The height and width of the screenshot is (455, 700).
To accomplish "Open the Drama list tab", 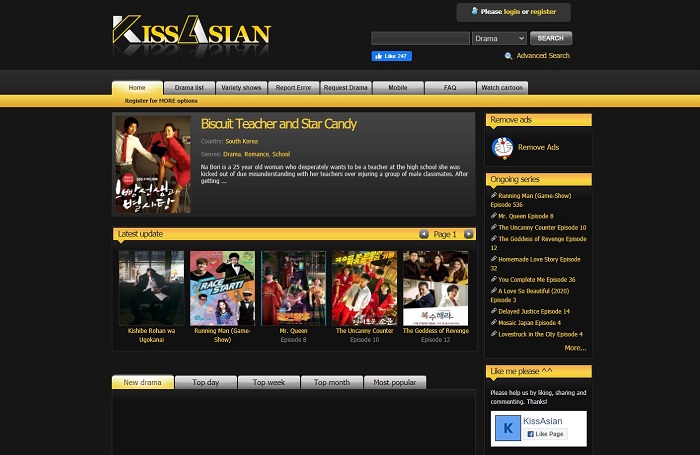I will pos(189,88).
